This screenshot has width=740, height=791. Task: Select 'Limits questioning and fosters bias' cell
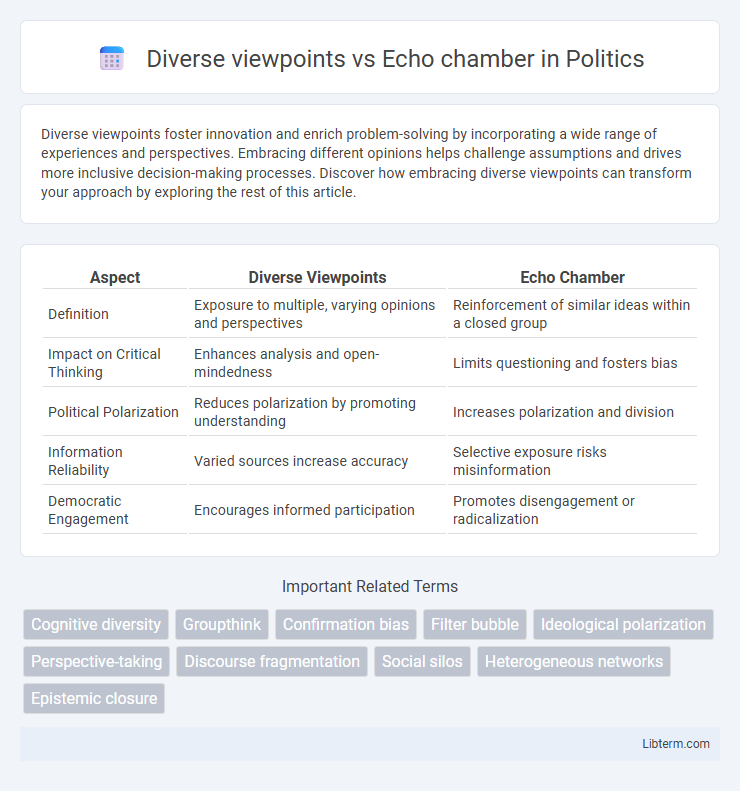click(573, 363)
